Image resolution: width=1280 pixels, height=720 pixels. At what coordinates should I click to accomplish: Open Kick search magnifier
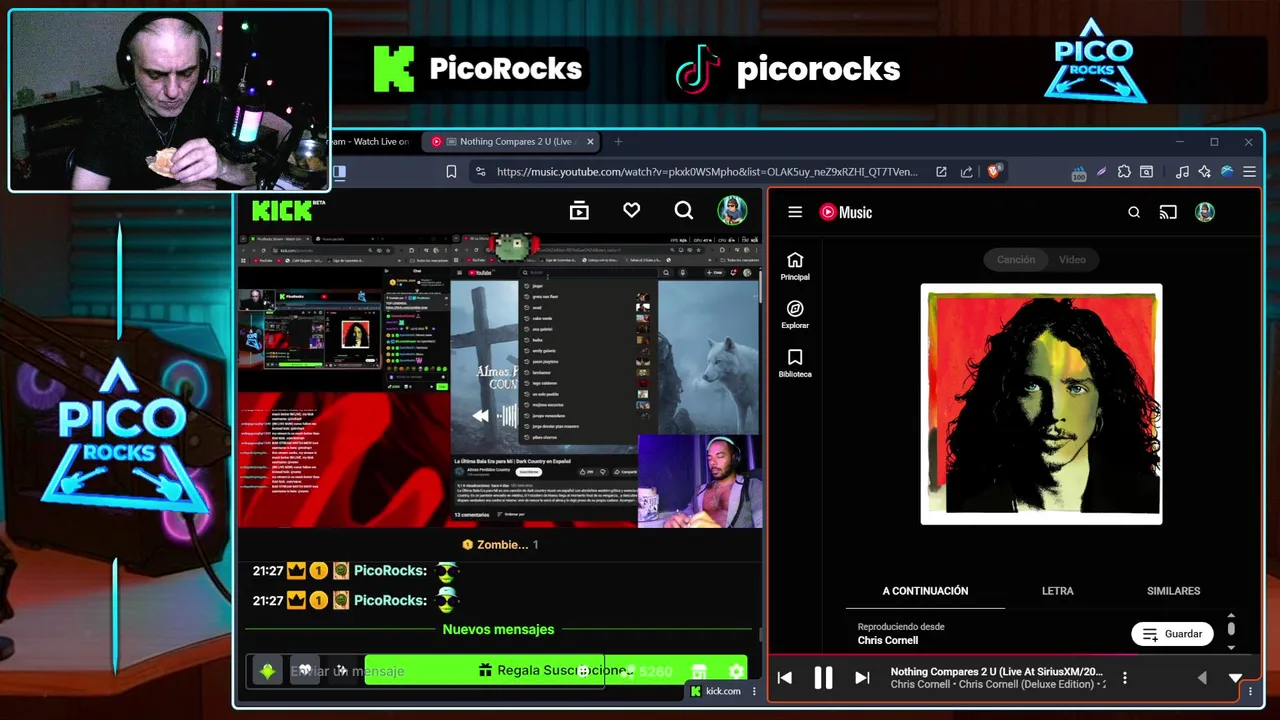pos(684,210)
